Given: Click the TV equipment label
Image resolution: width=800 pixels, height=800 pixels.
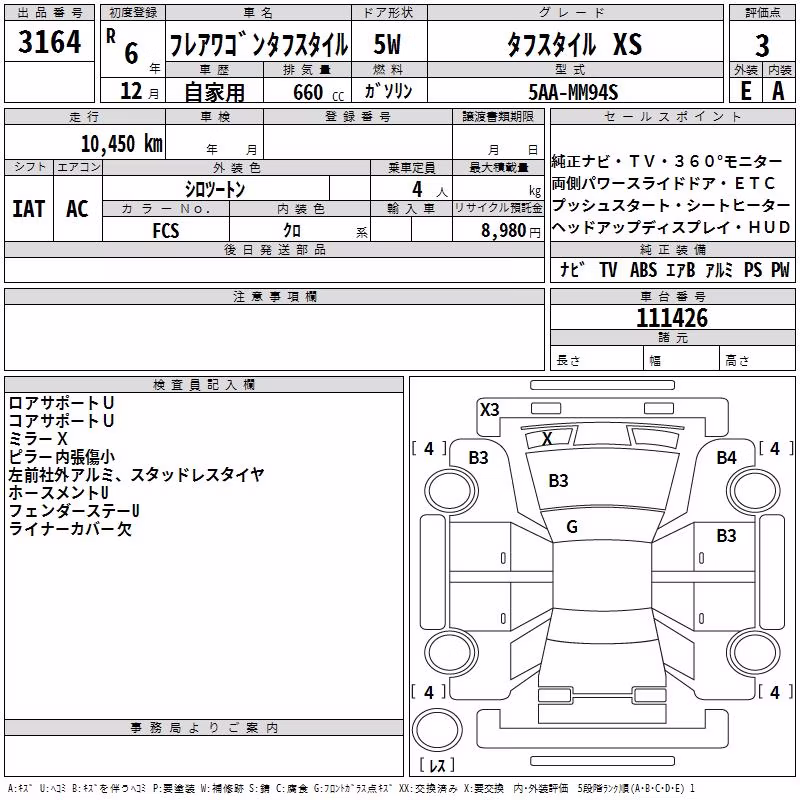Looking at the screenshot, I should (608, 269).
